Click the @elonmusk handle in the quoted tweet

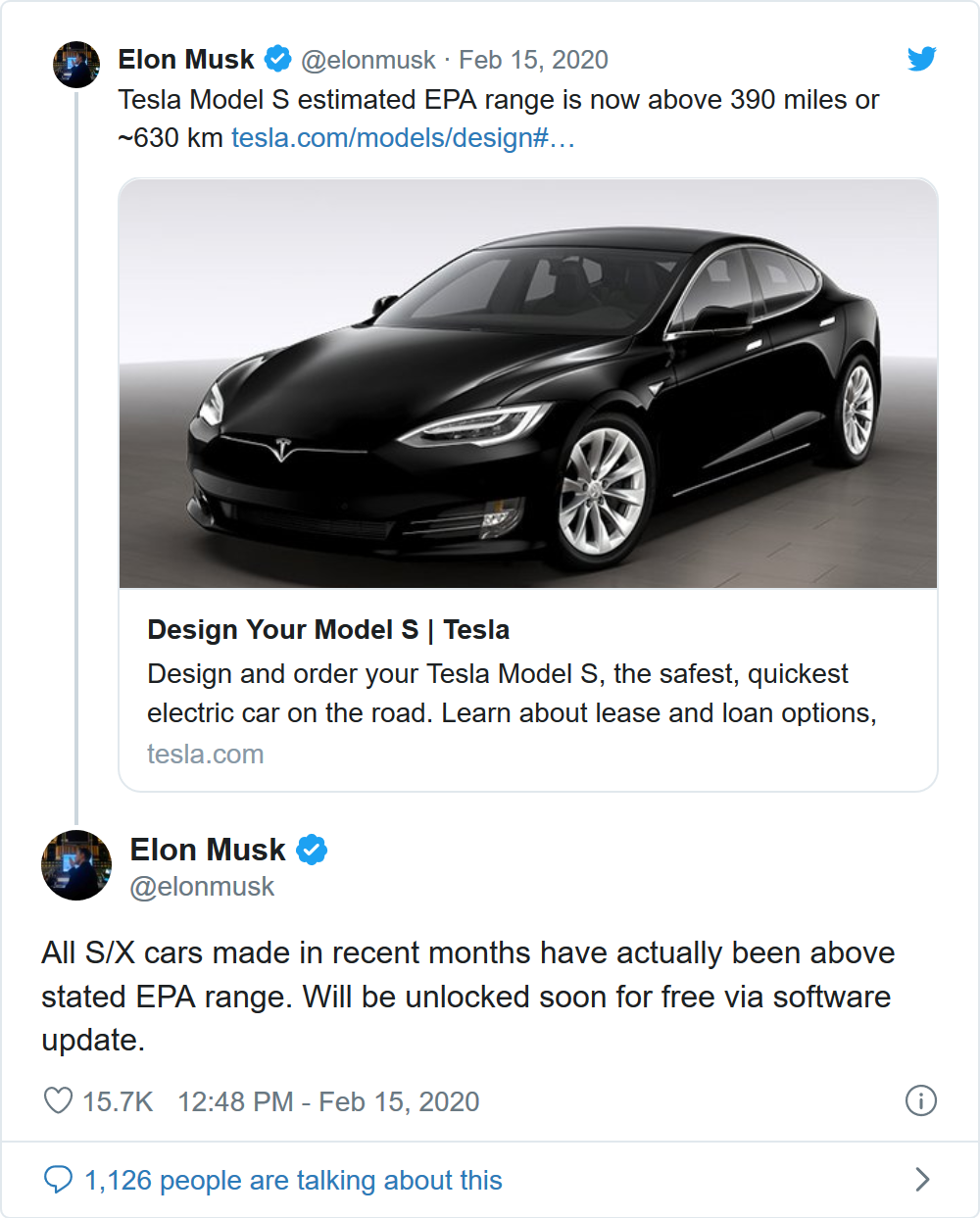click(367, 60)
